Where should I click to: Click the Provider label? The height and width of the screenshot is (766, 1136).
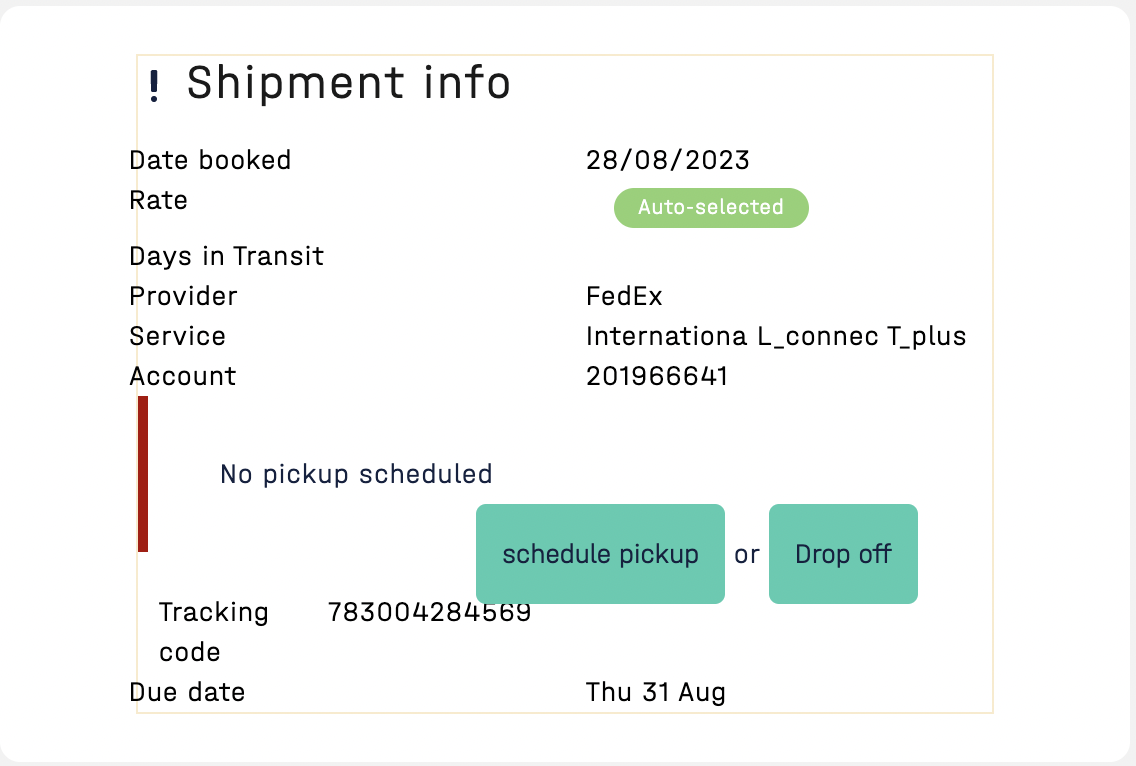point(183,296)
